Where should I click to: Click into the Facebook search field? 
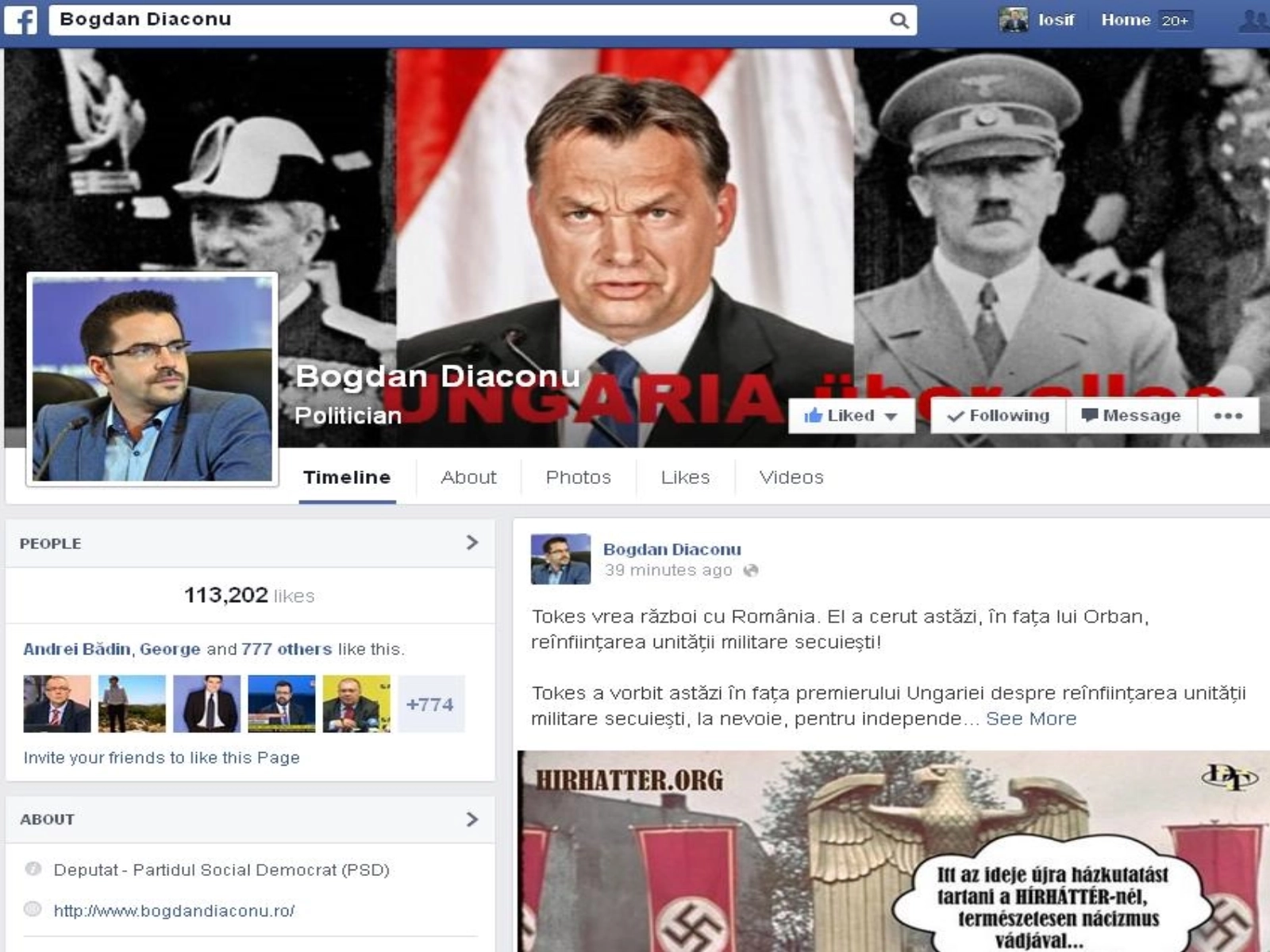coord(468,20)
